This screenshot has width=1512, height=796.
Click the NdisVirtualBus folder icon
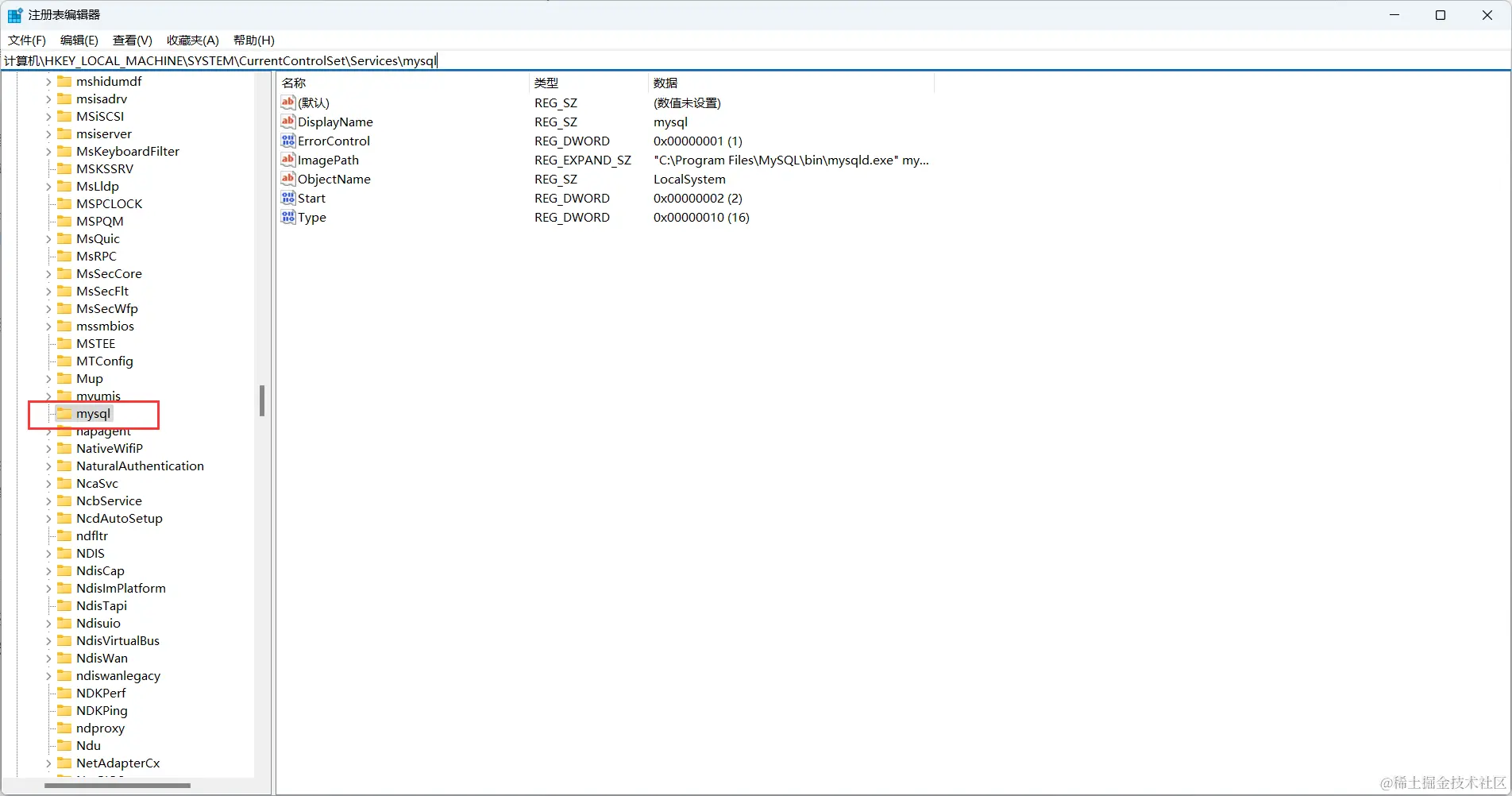[x=64, y=640]
